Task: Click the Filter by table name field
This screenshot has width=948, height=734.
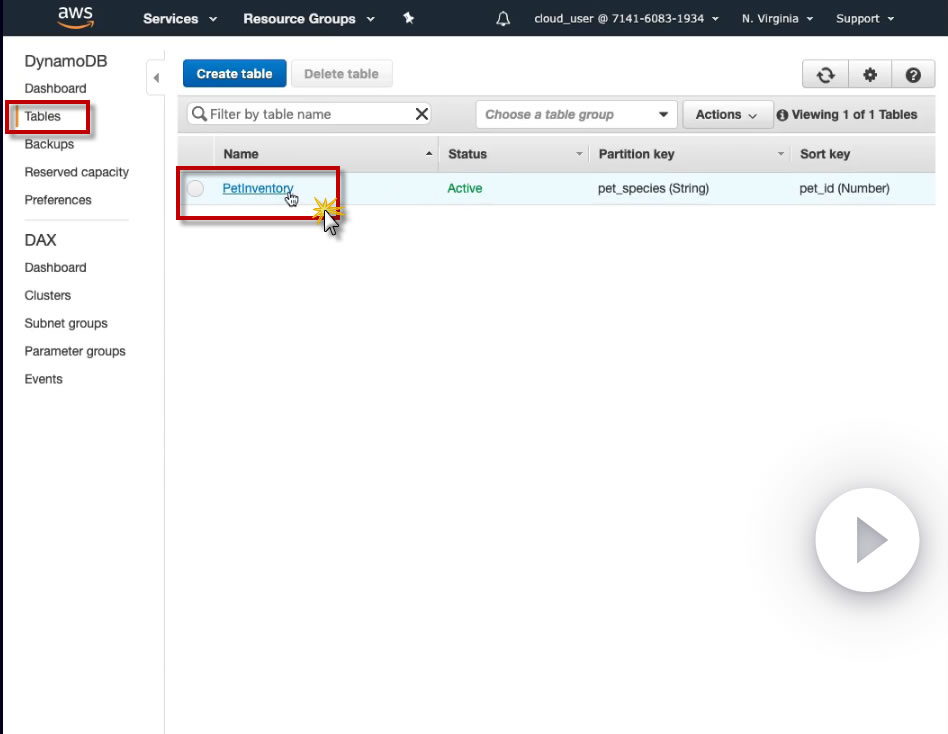Action: click(309, 114)
